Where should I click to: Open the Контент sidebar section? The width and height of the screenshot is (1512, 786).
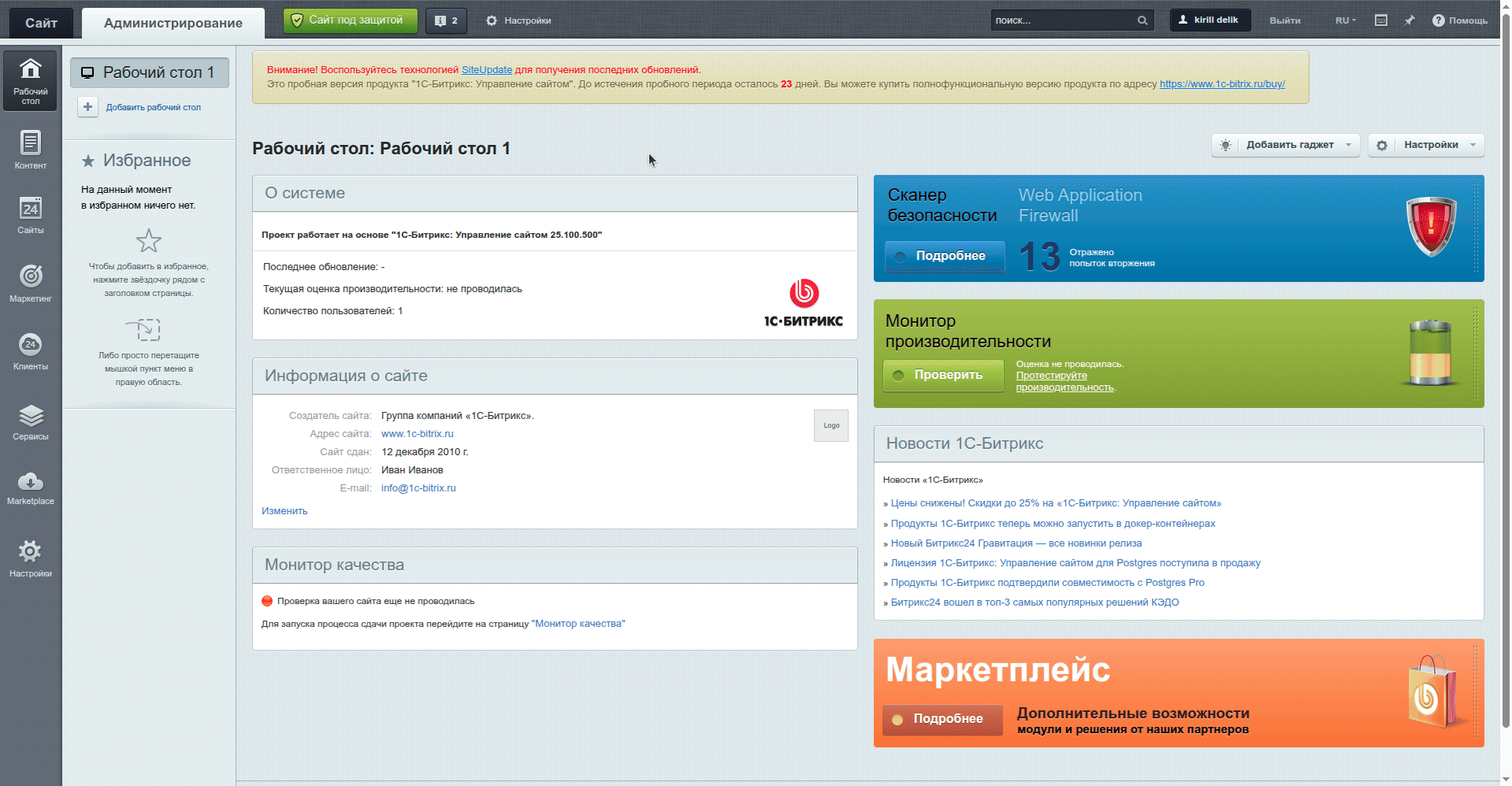pyautogui.click(x=30, y=150)
